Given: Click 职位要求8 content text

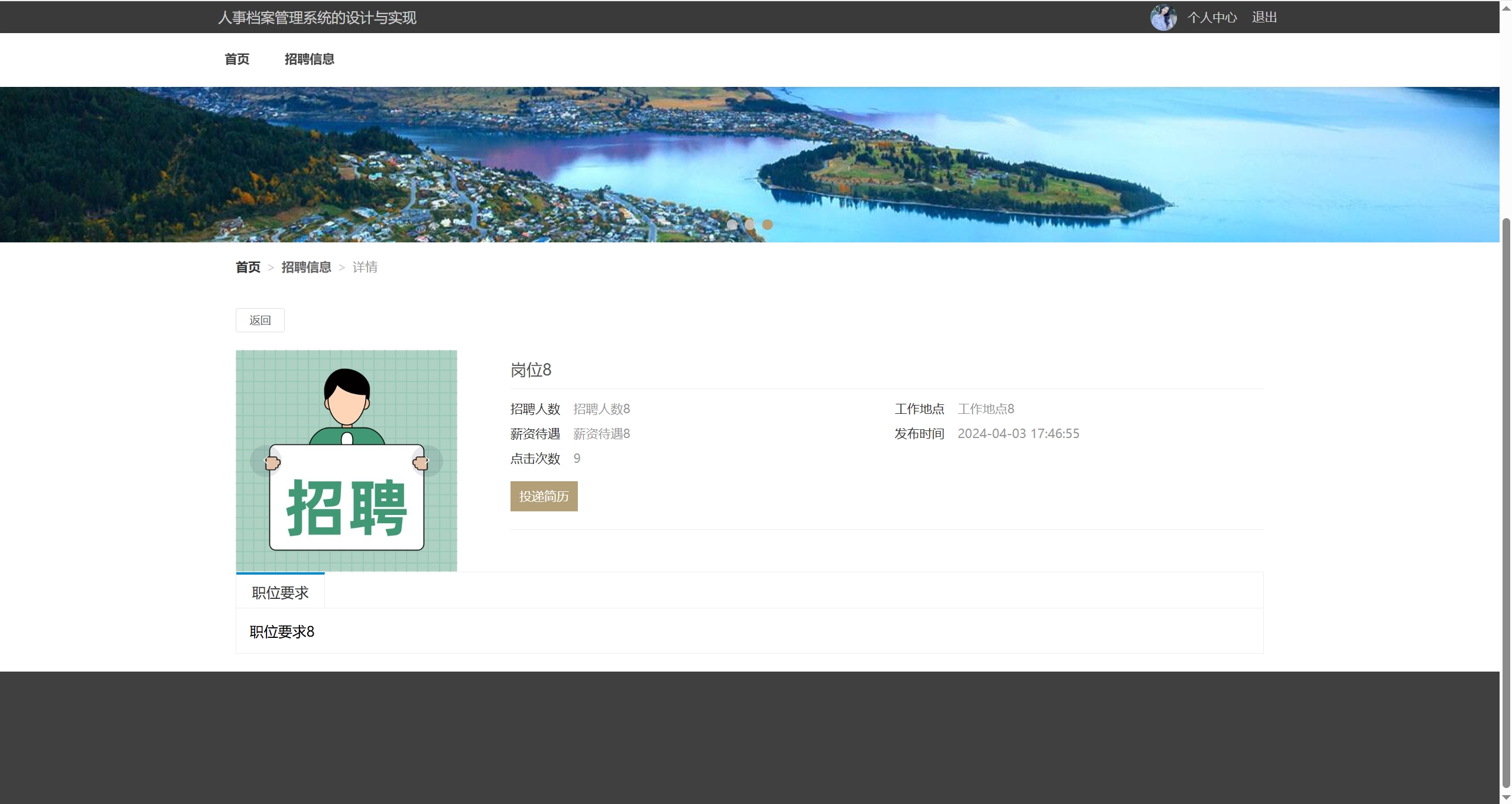Looking at the screenshot, I should point(282,632).
